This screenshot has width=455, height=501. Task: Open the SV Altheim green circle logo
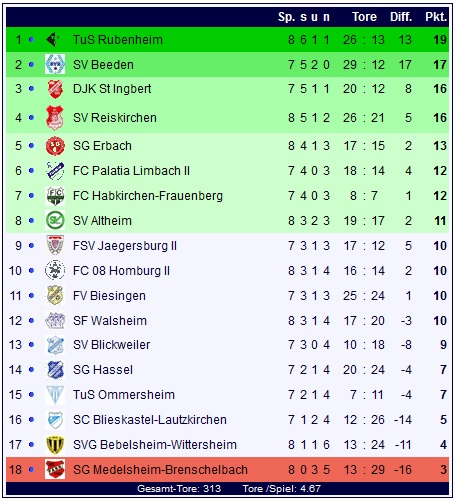click(x=55, y=220)
